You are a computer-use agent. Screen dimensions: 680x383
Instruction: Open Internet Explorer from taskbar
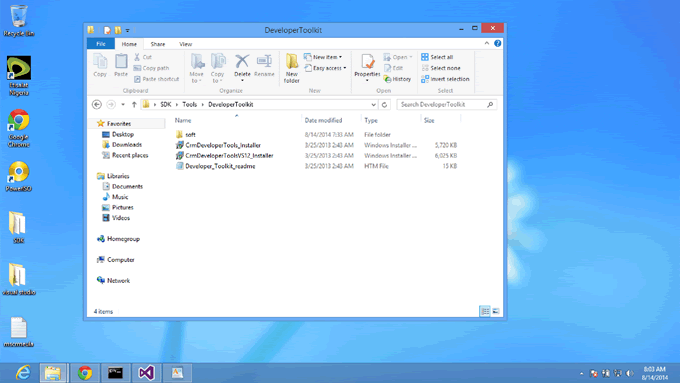point(23,373)
